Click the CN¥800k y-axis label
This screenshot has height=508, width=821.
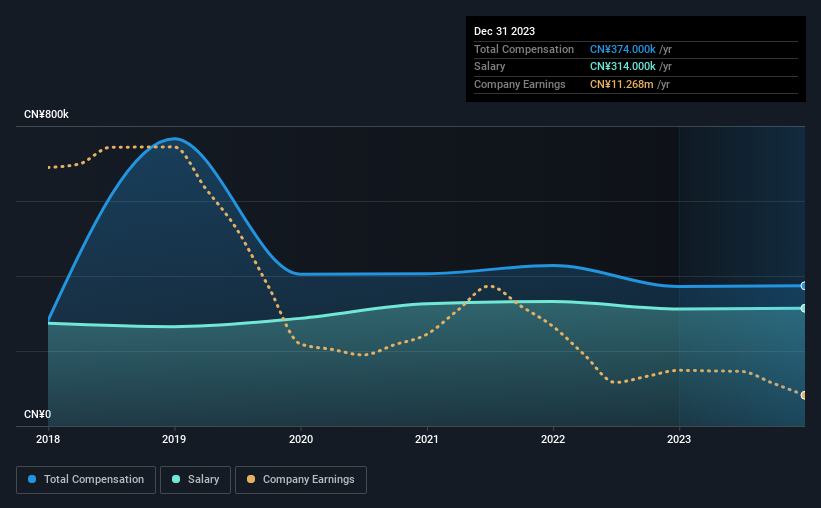[x=46, y=114]
